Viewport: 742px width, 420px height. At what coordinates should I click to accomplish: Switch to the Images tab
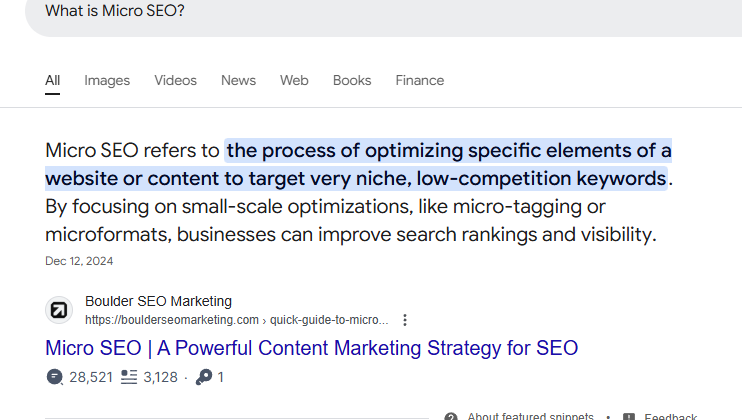107,80
